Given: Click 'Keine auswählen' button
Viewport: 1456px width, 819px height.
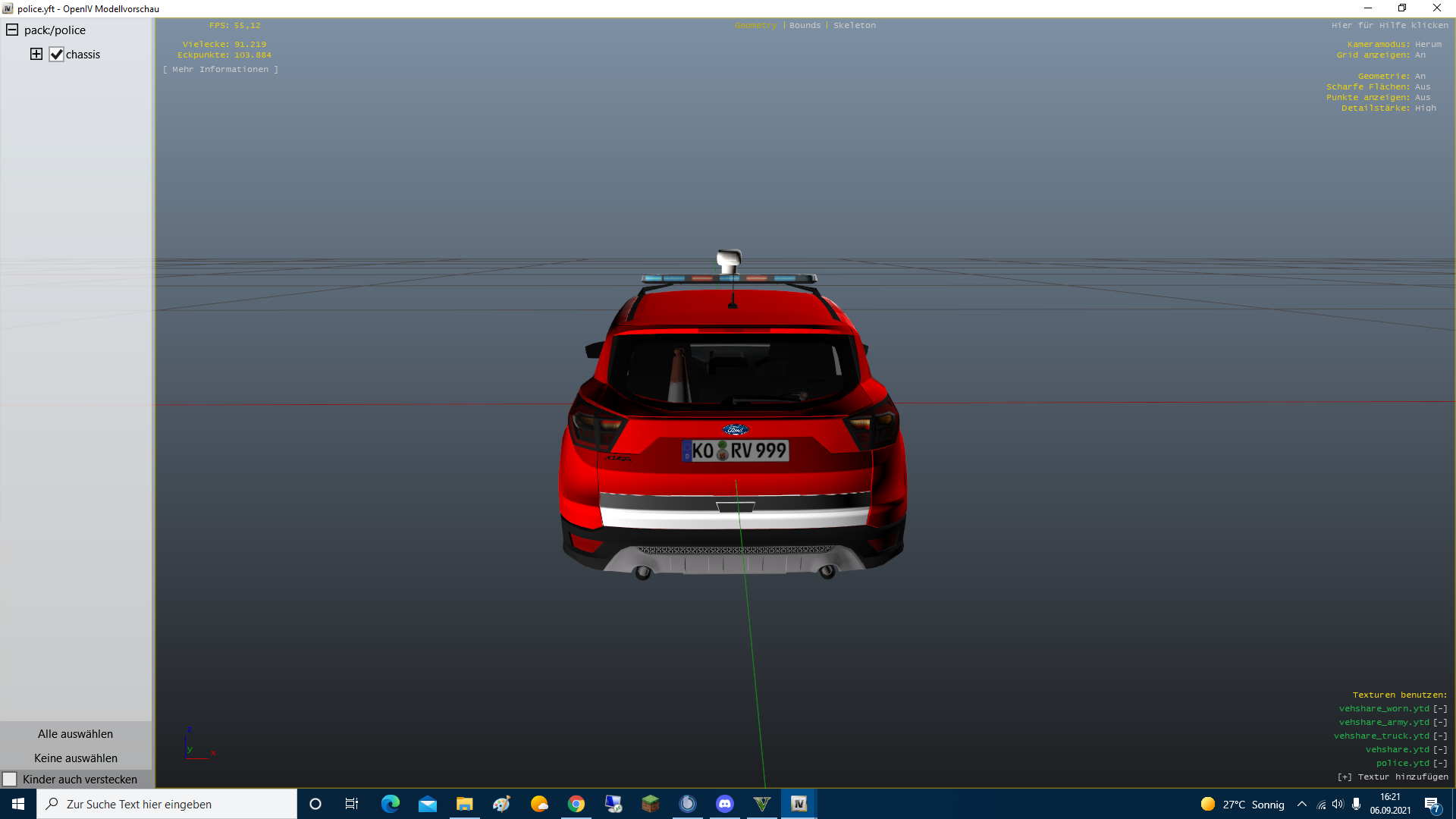Looking at the screenshot, I should tap(75, 758).
